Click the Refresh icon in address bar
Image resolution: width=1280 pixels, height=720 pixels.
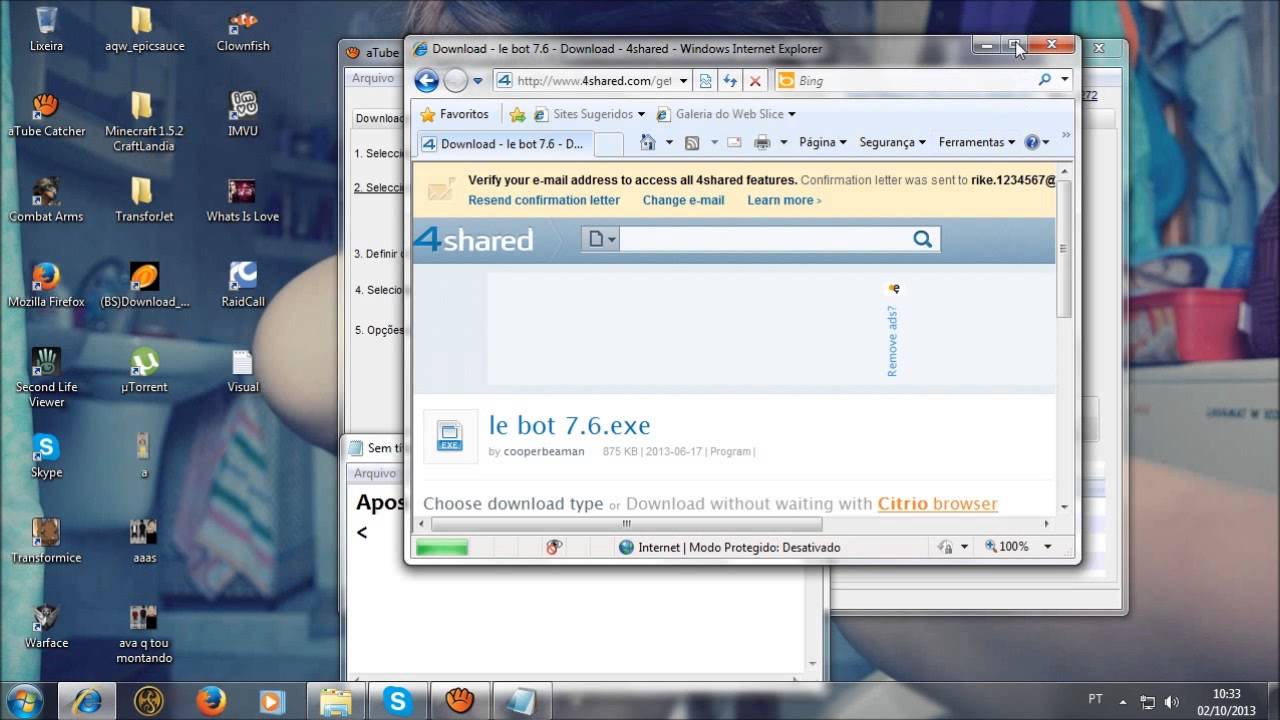click(730, 81)
